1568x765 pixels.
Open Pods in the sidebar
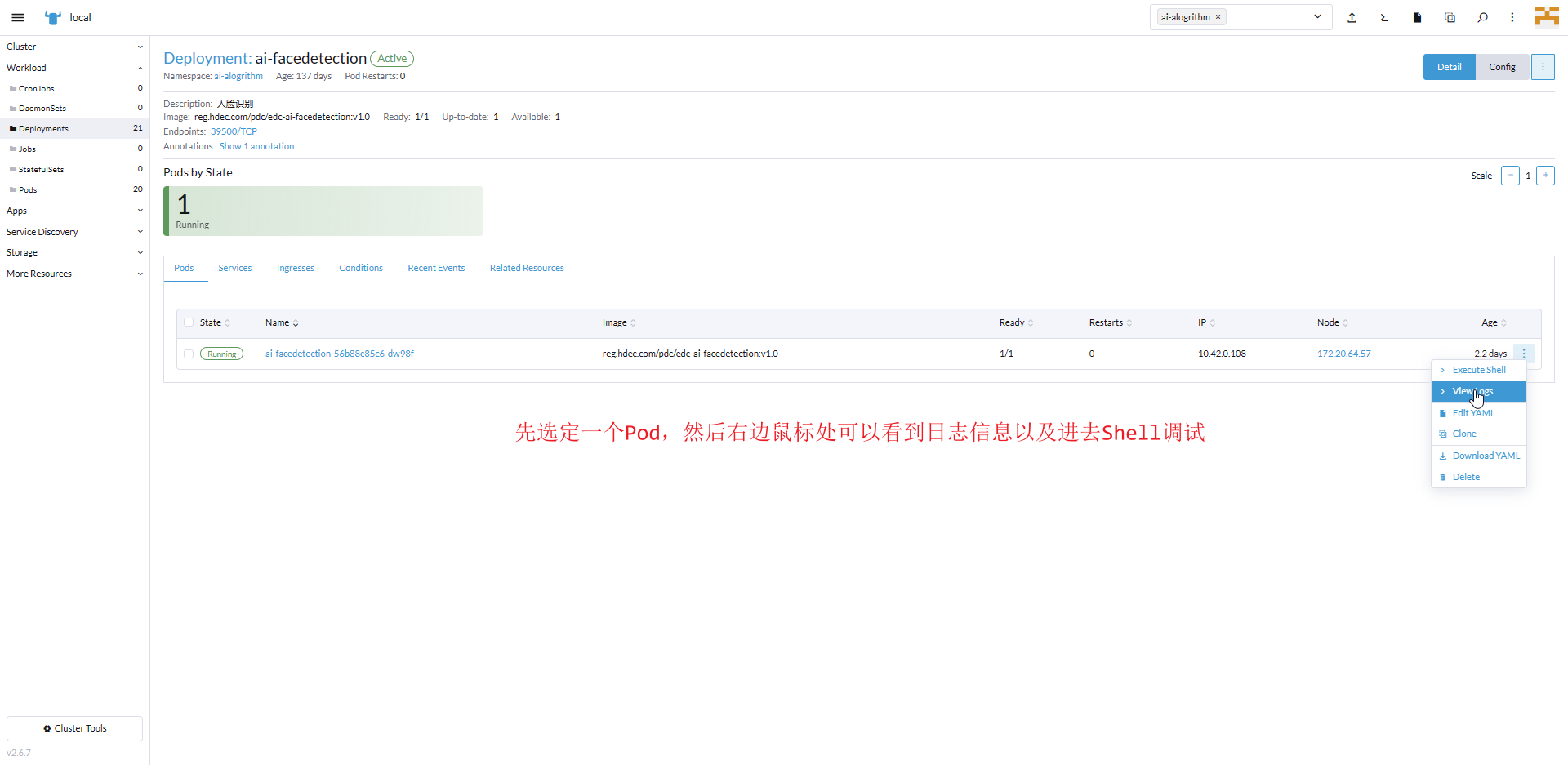point(74,189)
